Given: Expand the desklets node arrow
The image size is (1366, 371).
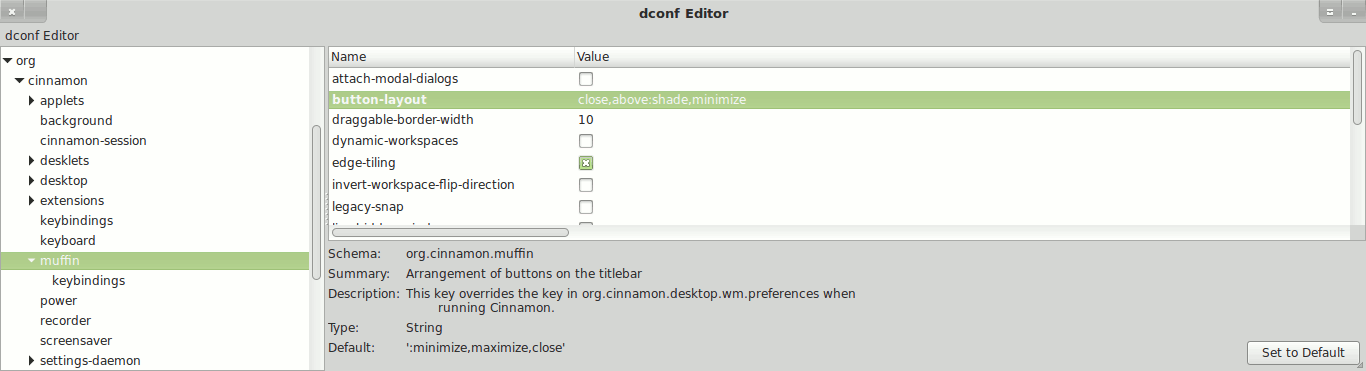Looking at the screenshot, I should pos(32,161).
